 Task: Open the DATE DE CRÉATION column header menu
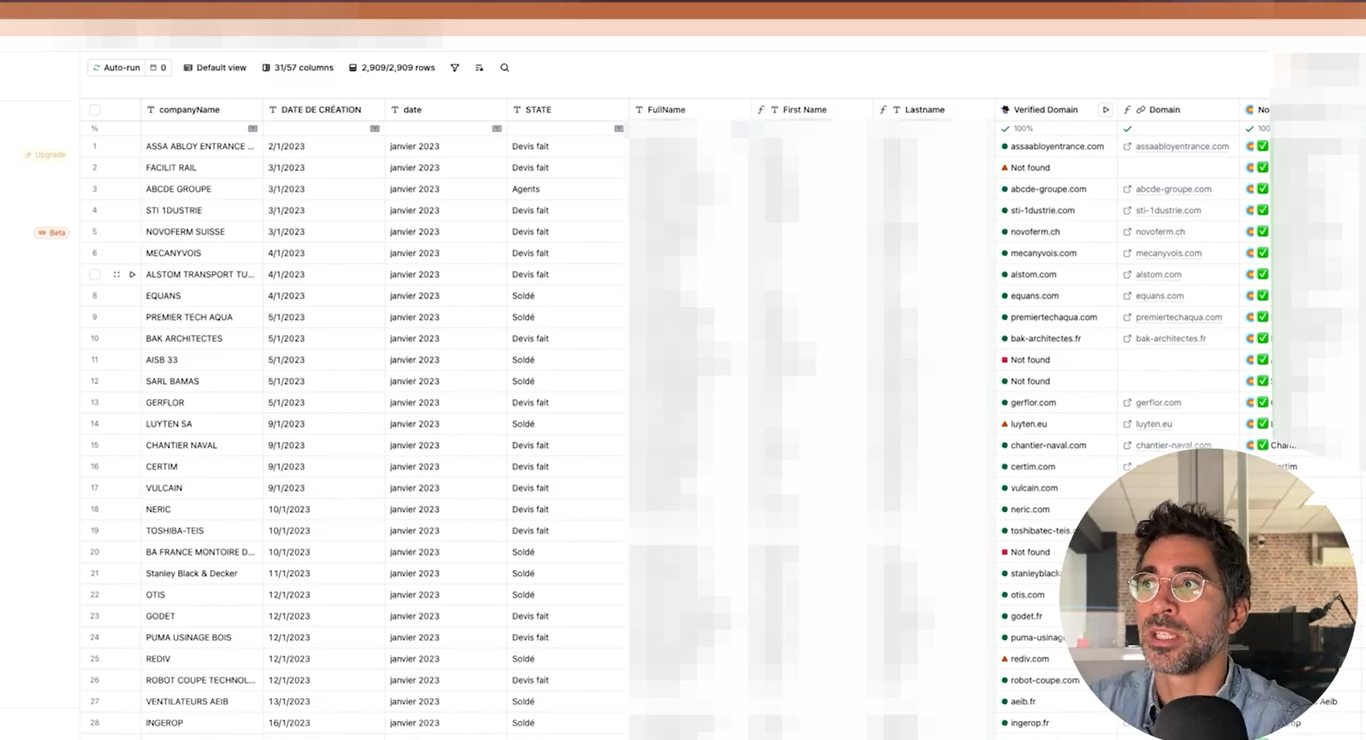point(324,110)
